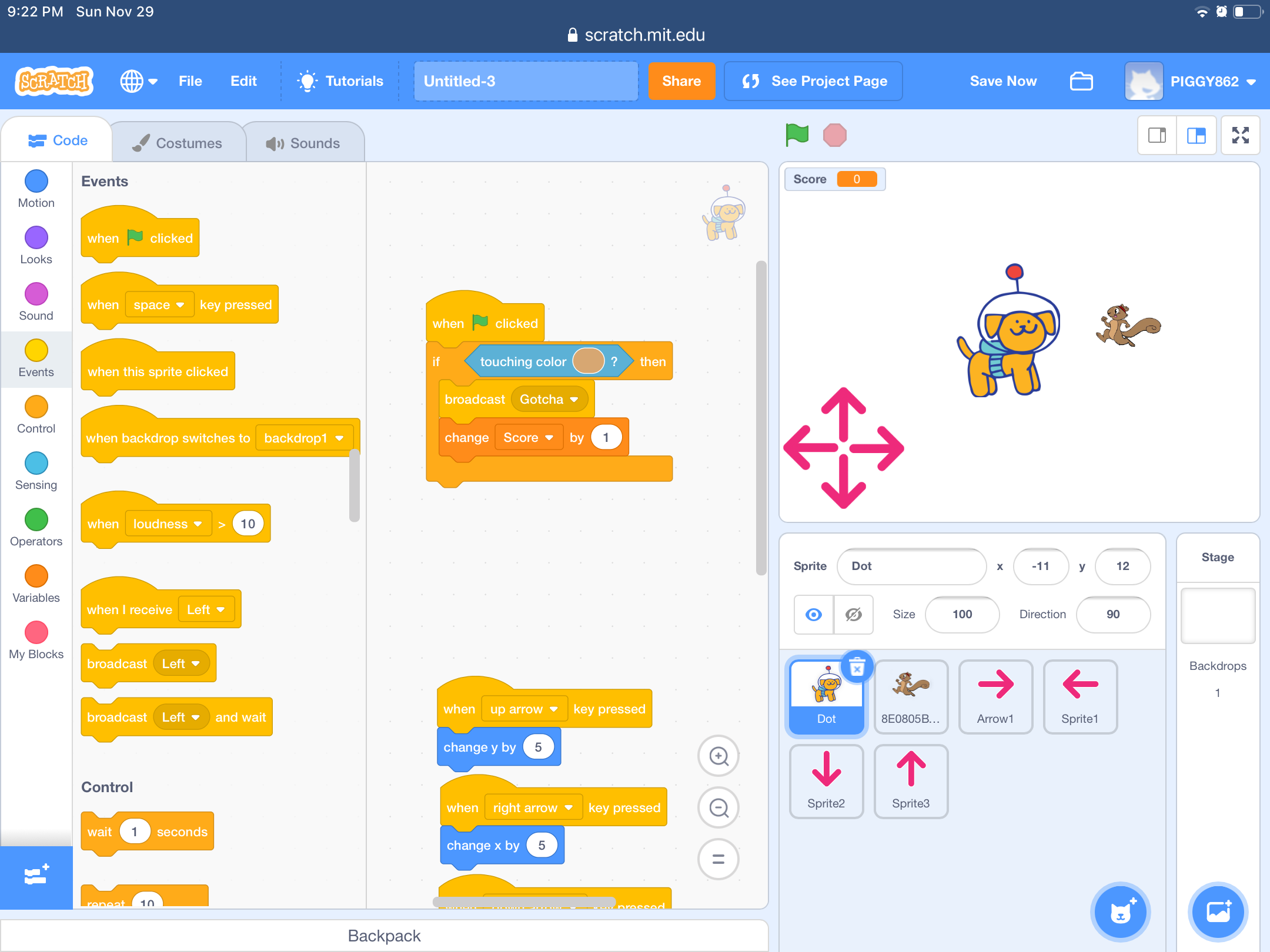Switch to the small stage layout
Viewport: 1270px width, 952px height.
(x=1157, y=136)
